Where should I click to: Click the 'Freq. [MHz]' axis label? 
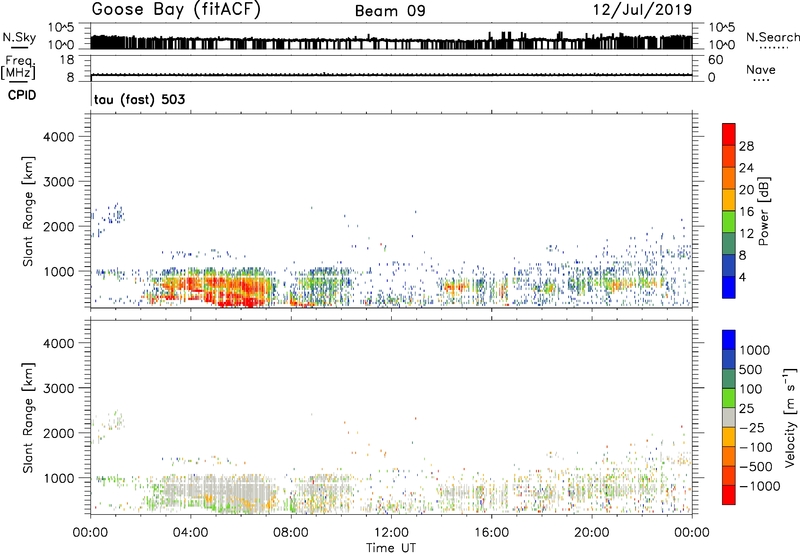click(x=18, y=68)
